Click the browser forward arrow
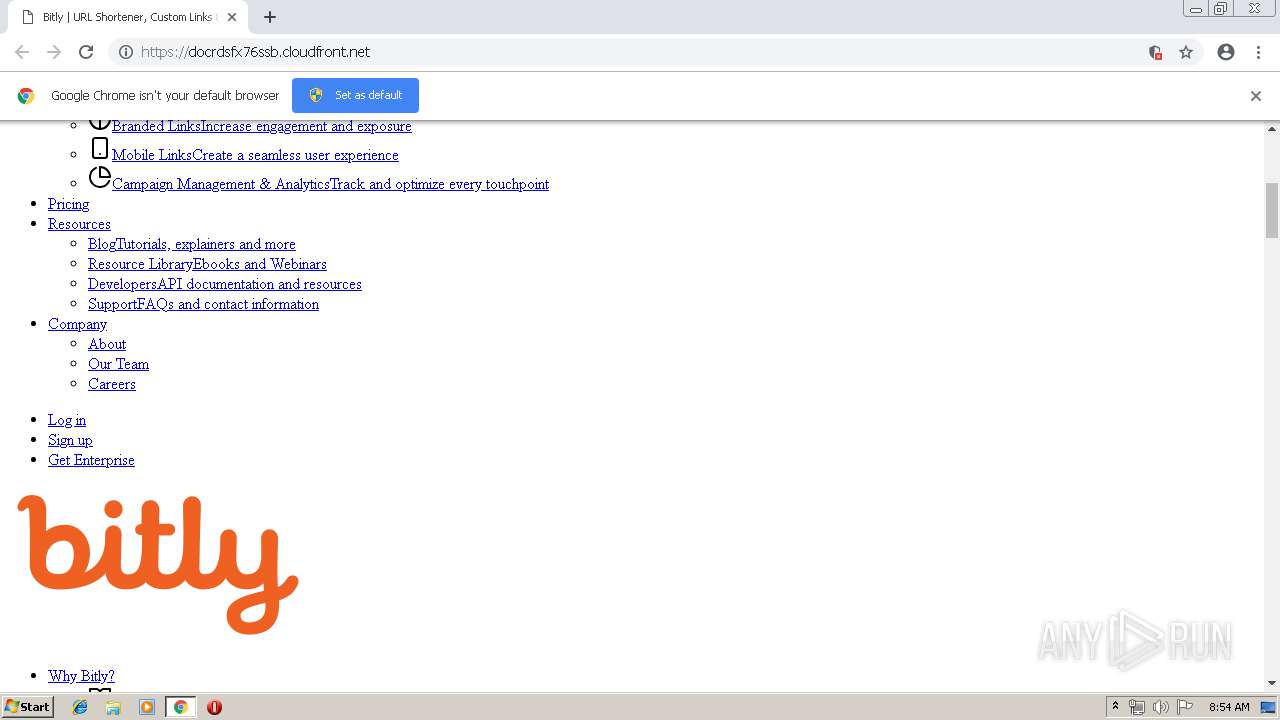Image resolution: width=1280 pixels, height=720 pixels. tap(54, 52)
